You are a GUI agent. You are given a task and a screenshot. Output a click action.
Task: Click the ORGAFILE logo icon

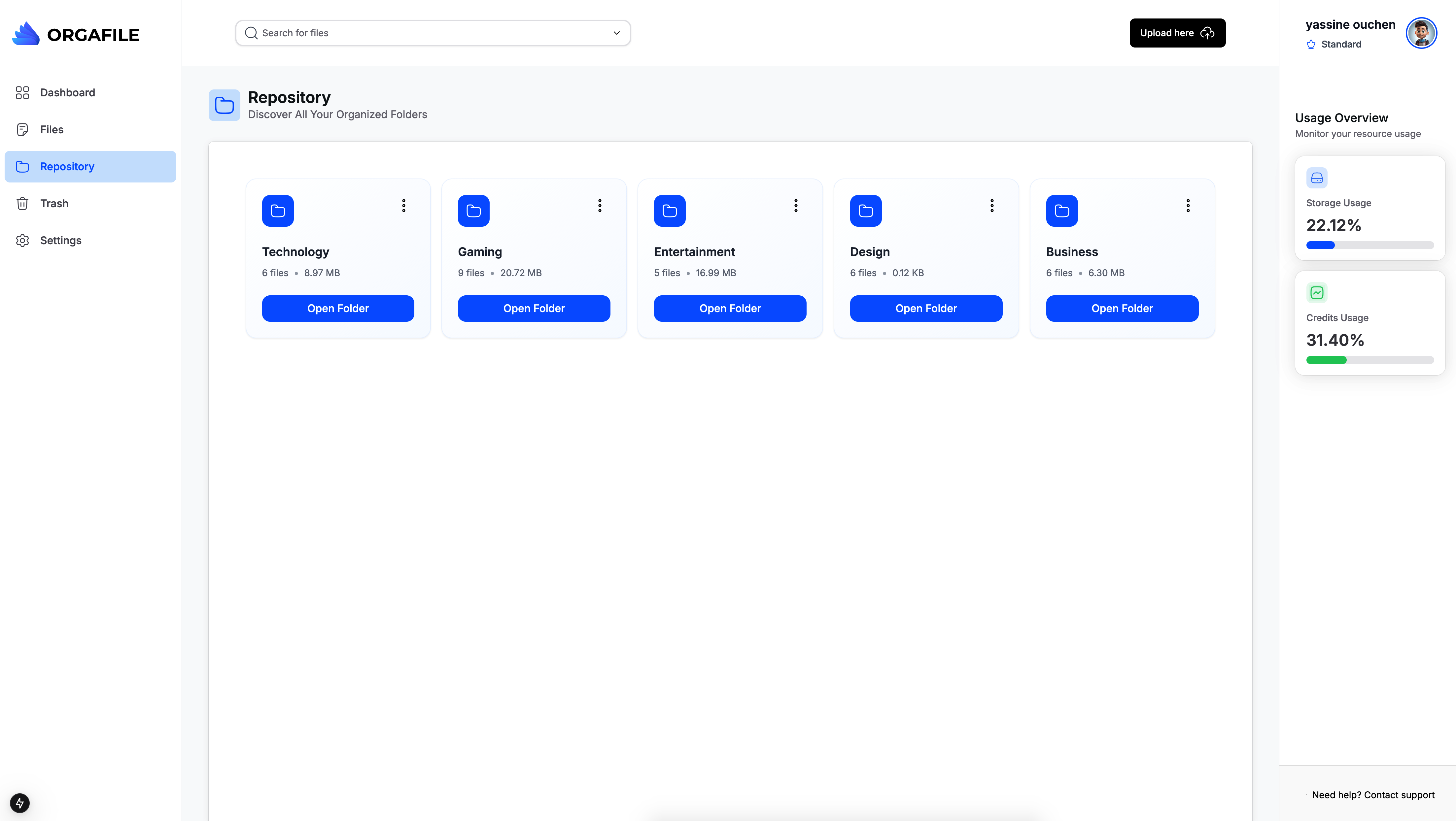(26, 34)
